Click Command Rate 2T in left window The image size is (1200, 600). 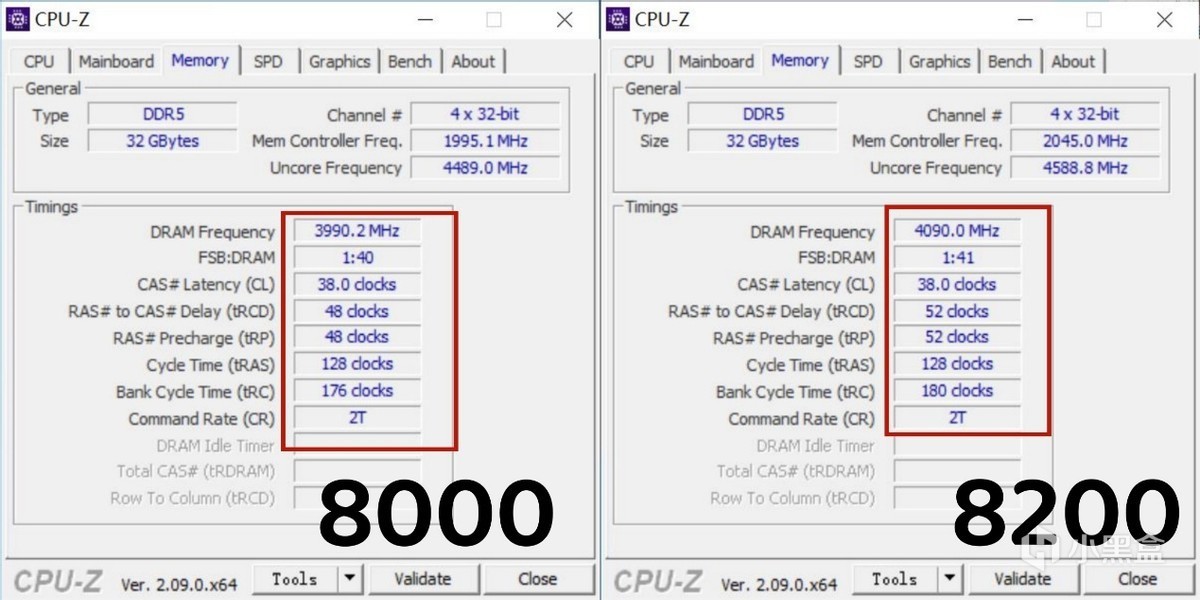click(x=357, y=418)
